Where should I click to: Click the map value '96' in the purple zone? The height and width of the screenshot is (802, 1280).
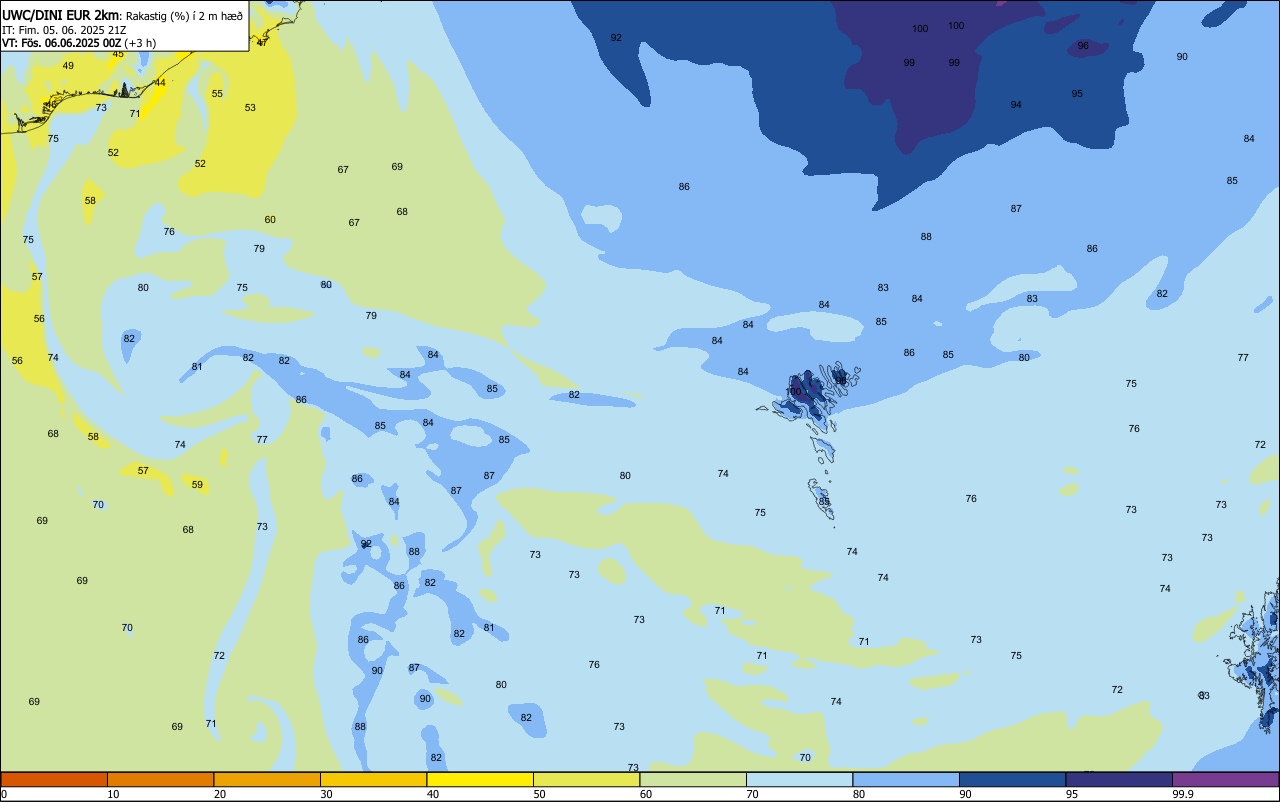(1083, 46)
